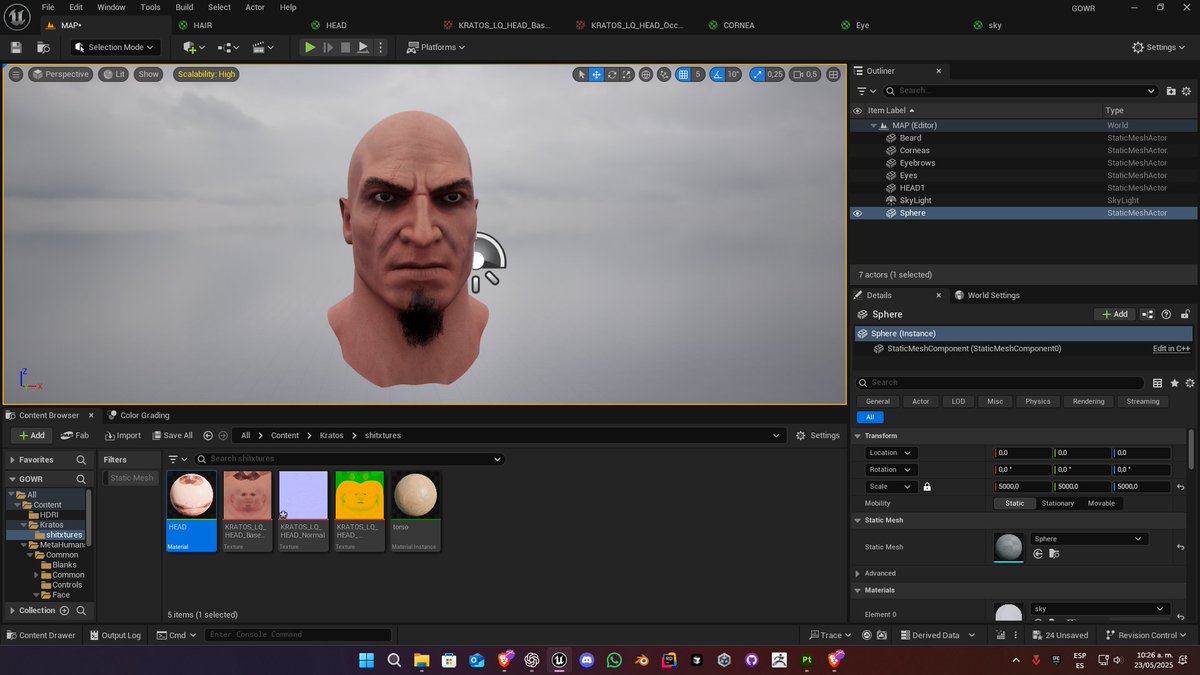Open Discord icon in taskbar

586,660
